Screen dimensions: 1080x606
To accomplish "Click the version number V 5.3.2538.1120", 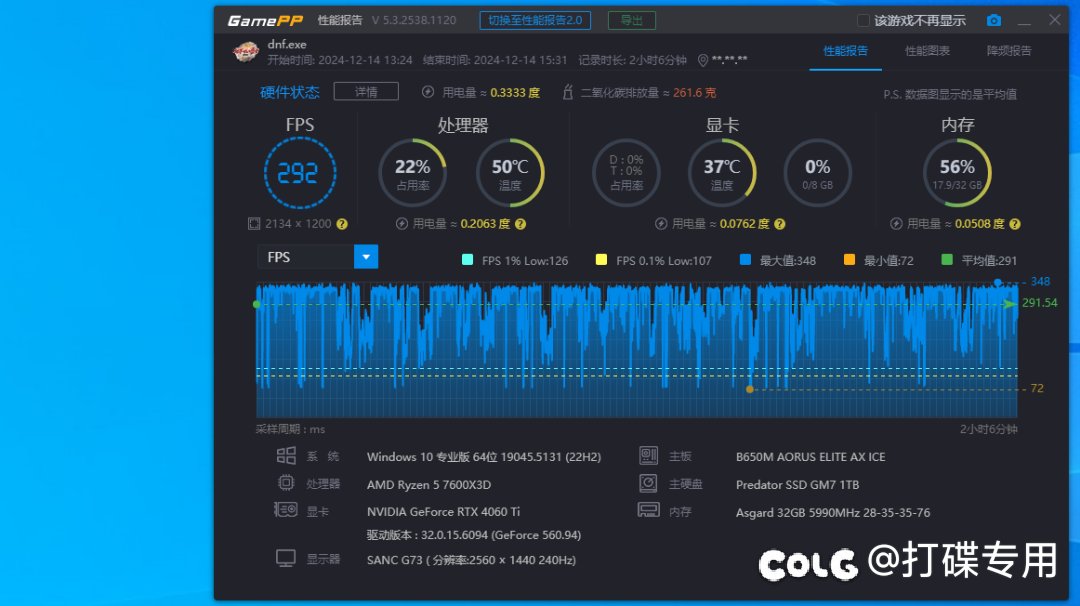I will pos(414,21).
